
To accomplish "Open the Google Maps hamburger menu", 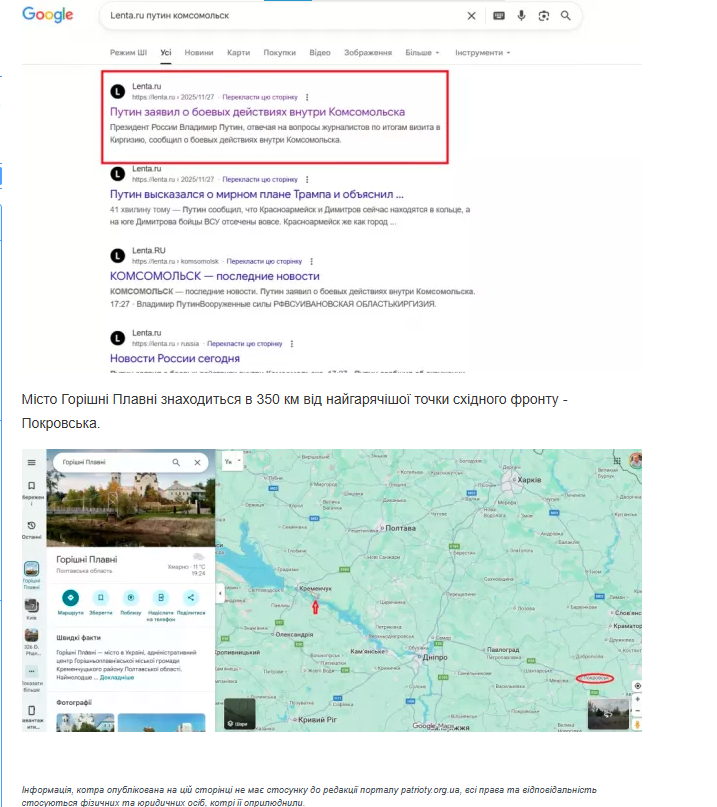I will tap(32, 463).
